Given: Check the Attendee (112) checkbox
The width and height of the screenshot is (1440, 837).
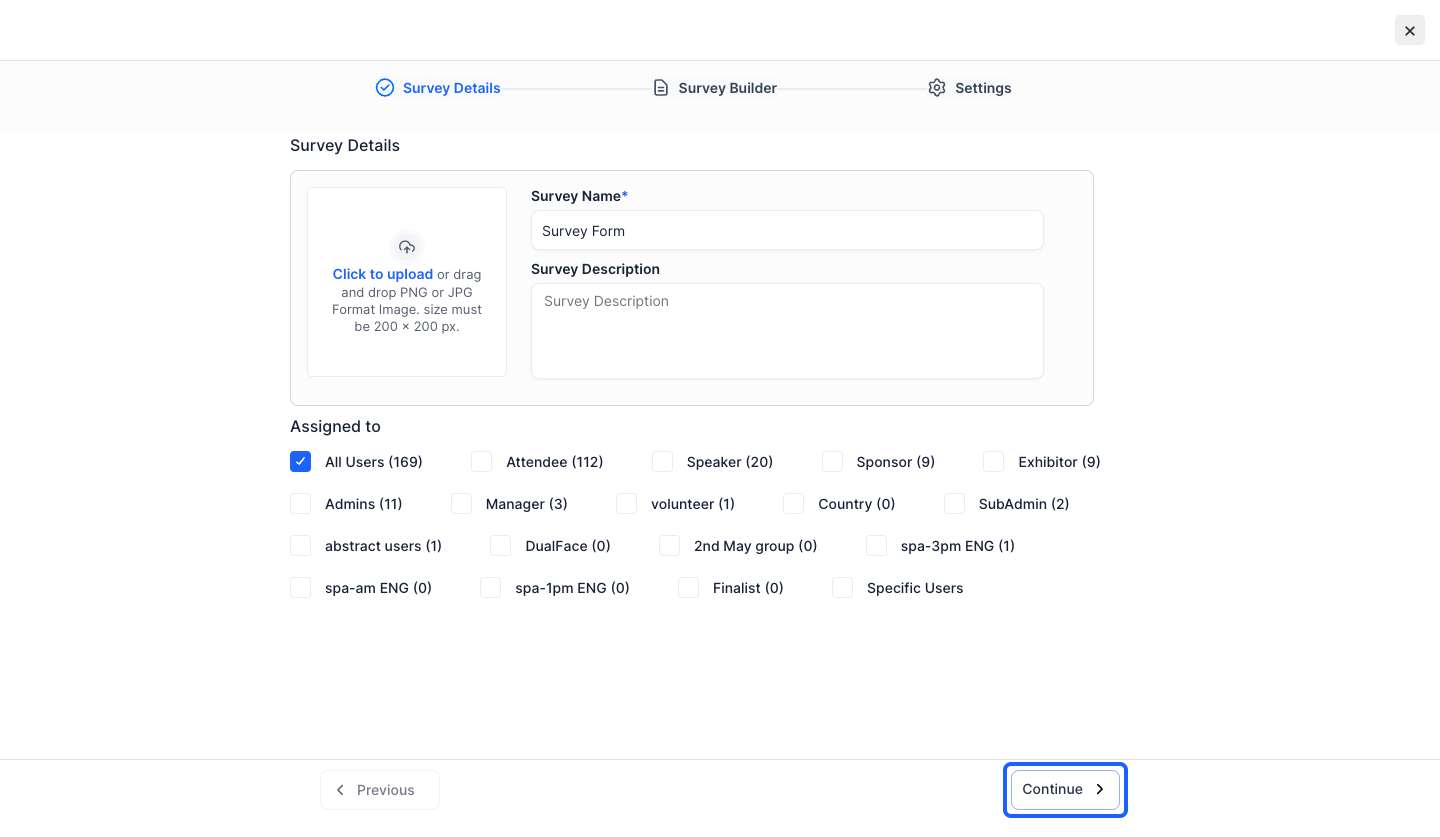Looking at the screenshot, I should (x=482, y=462).
